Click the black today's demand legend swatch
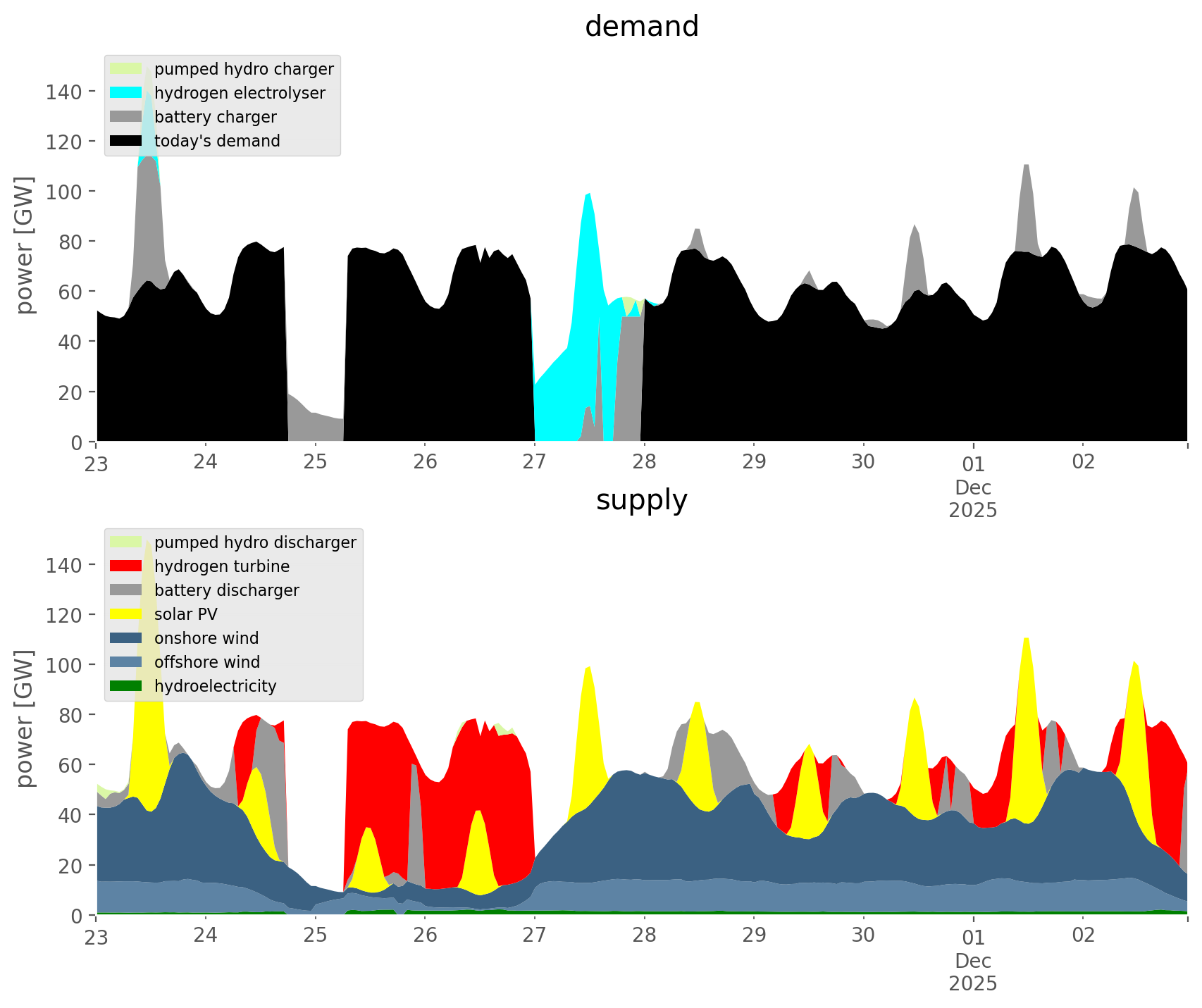Image resolution: width=1202 pixels, height=1008 pixels. click(126, 141)
